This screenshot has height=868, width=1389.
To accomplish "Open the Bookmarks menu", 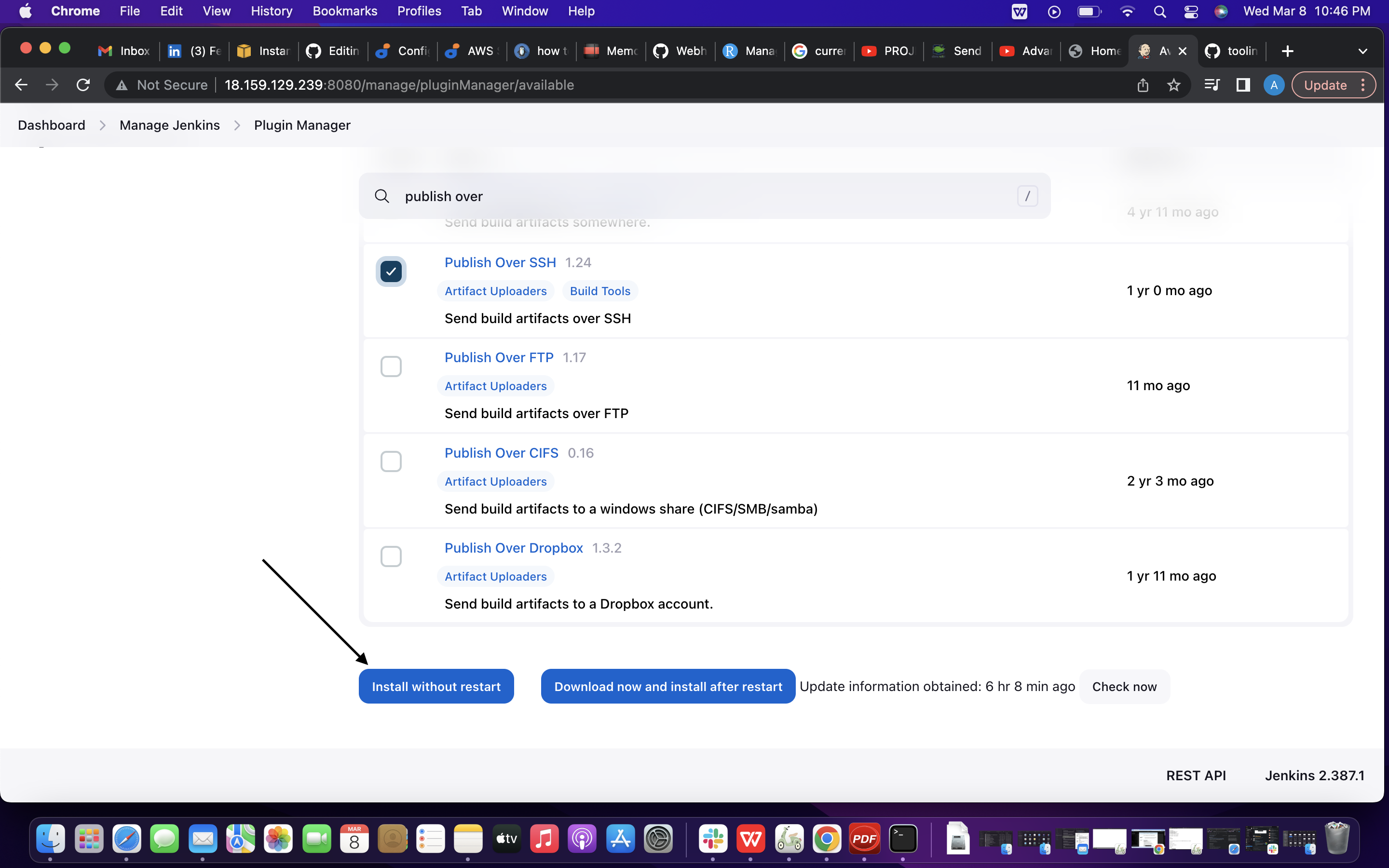I will 345,11.
